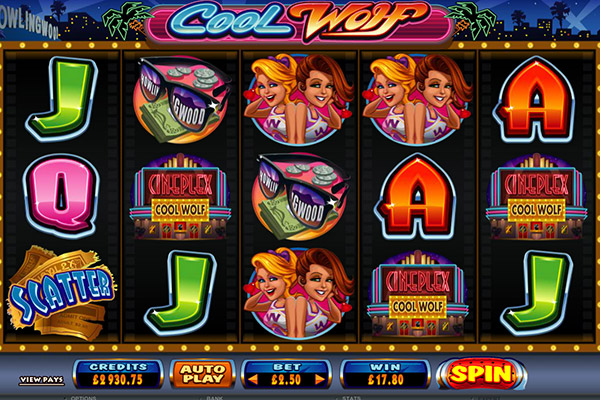This screenshot has width=600, height=400.
Task: Increase the bet with the right arrow
Action: pos(320,380)
